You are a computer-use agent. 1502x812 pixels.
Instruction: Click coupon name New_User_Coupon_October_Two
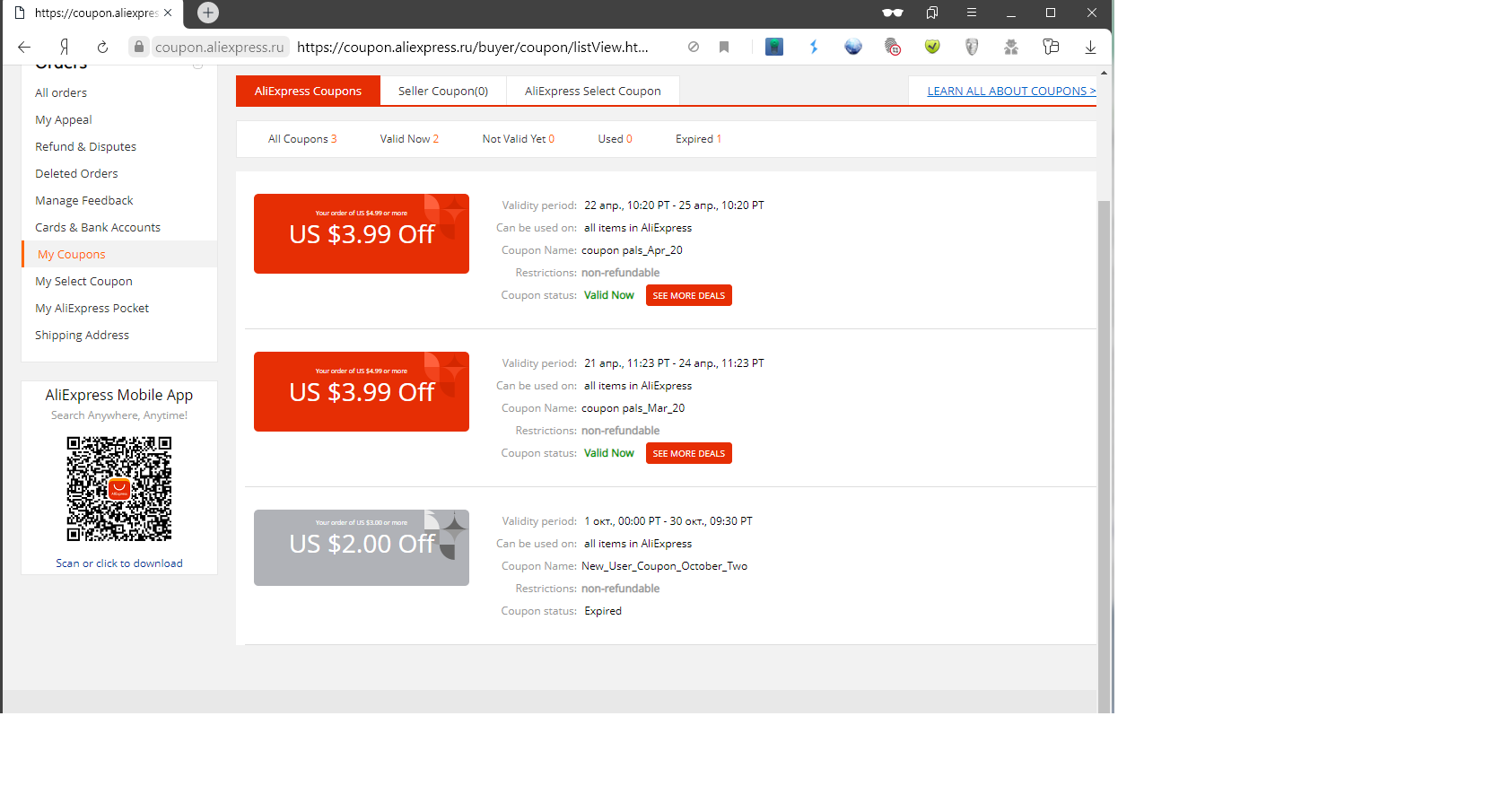pos(664,566)
